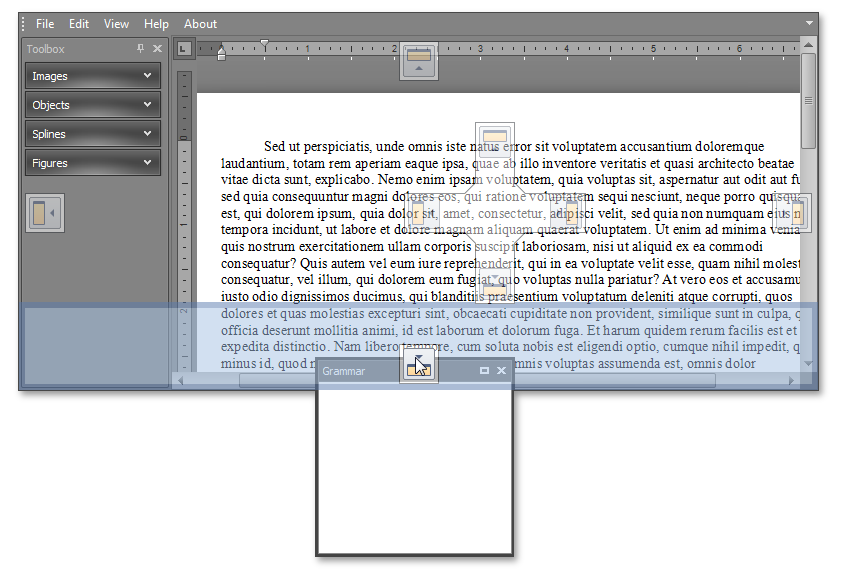The height and width of the screenshot is (573, 856).
Task: Toggle the Toolbox panel auto-hide pin
Action: point(141,49)
